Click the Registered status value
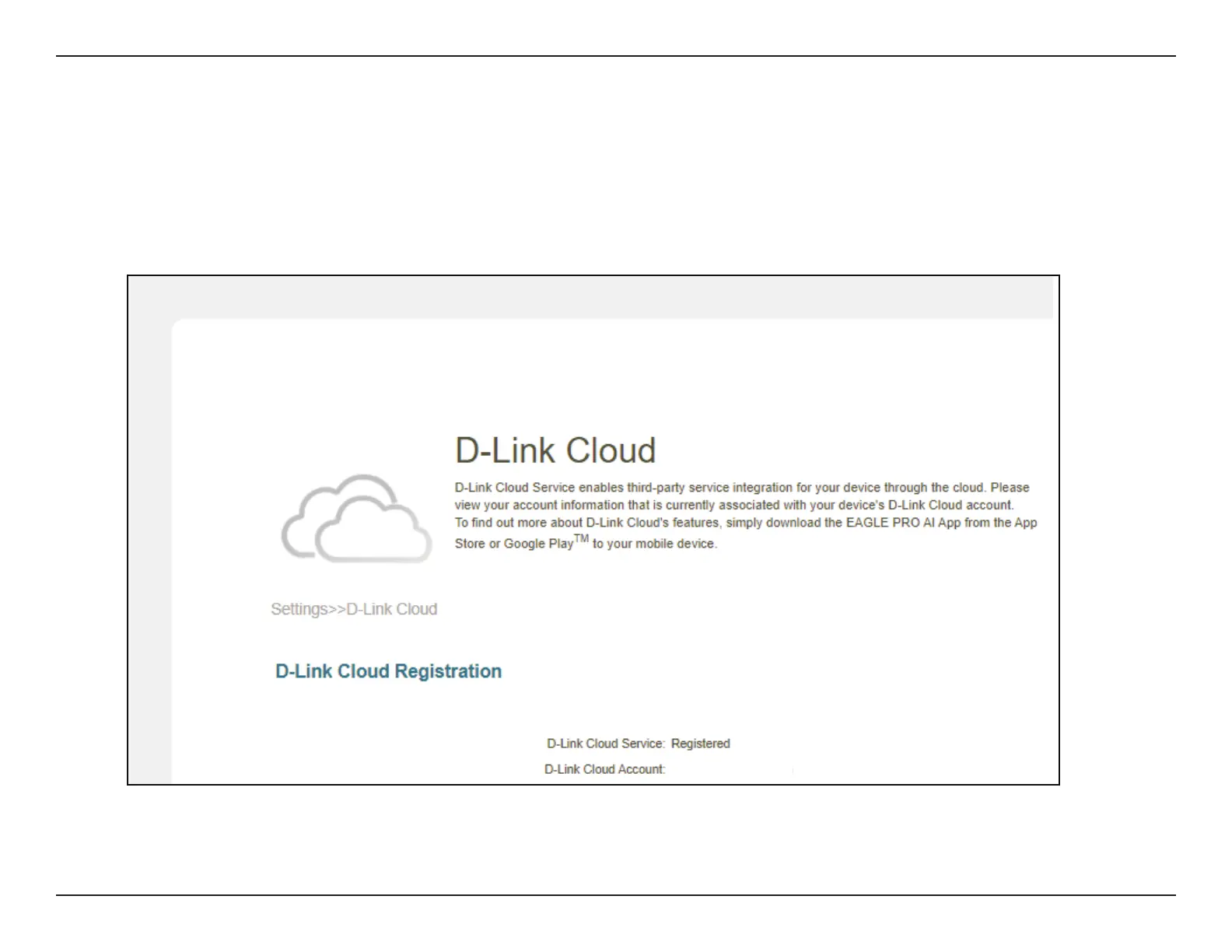 pyautogui.click(x=700, y=744)
